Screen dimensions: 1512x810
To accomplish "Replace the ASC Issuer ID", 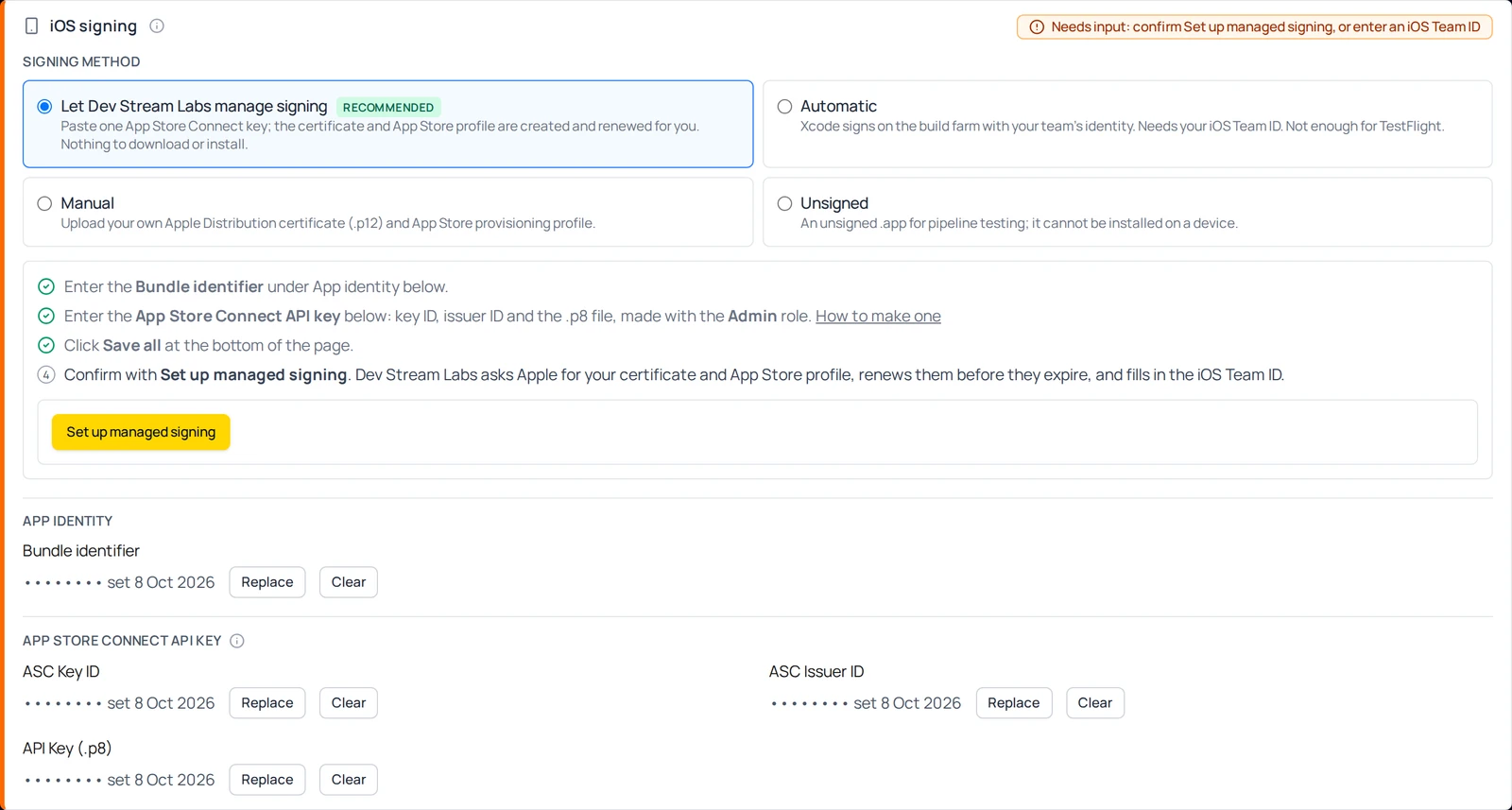I will click(1014, 703).
